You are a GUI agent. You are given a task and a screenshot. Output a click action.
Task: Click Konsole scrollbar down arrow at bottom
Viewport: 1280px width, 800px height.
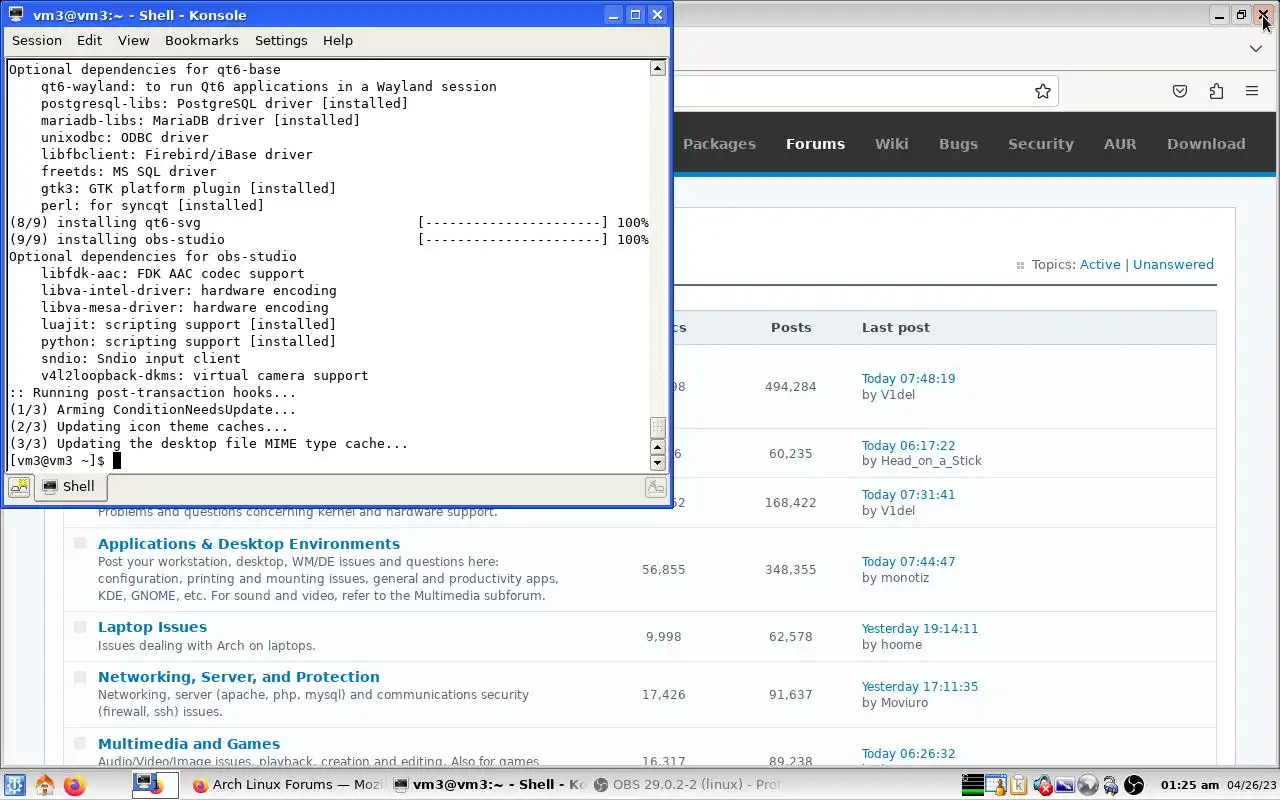pos(657,462)
